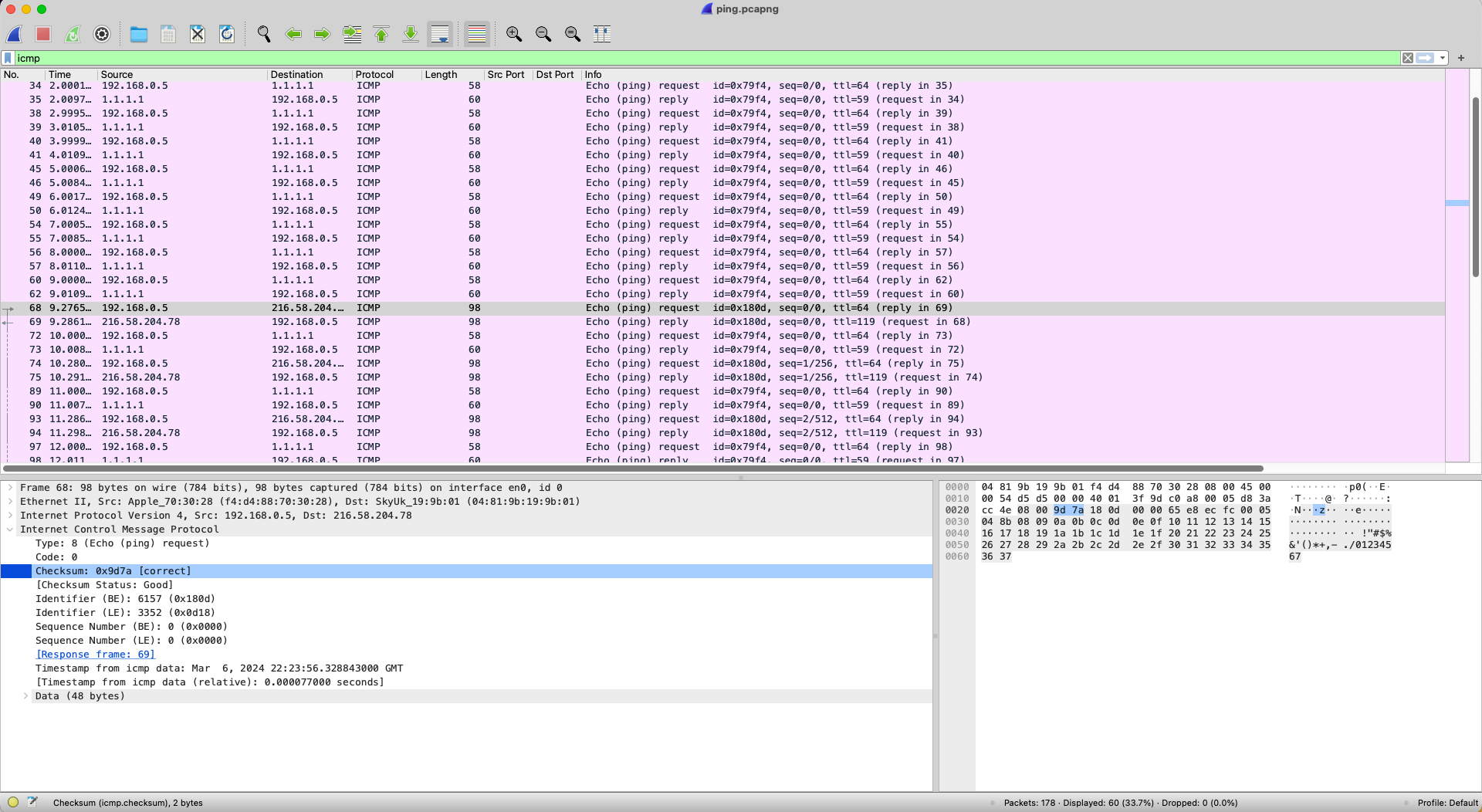The image size is (1482, 812).
Task: Reset text to normal size
Action: [x=573, y=34]
